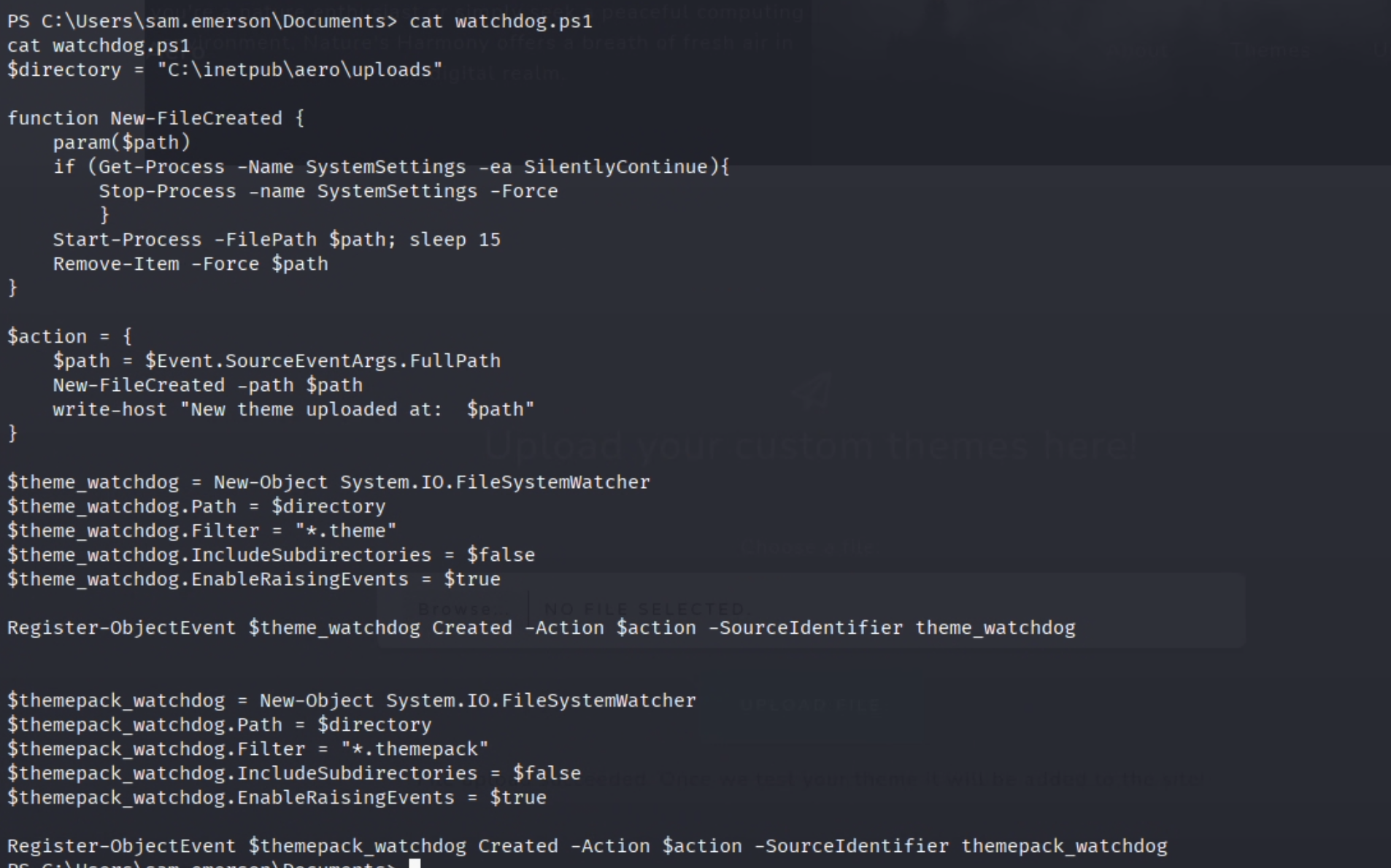1391x868 pixels.
Task: Click the faint 'Upload your custom themes here!' heading
Action: pyautogui.click(x=811, y=445)
